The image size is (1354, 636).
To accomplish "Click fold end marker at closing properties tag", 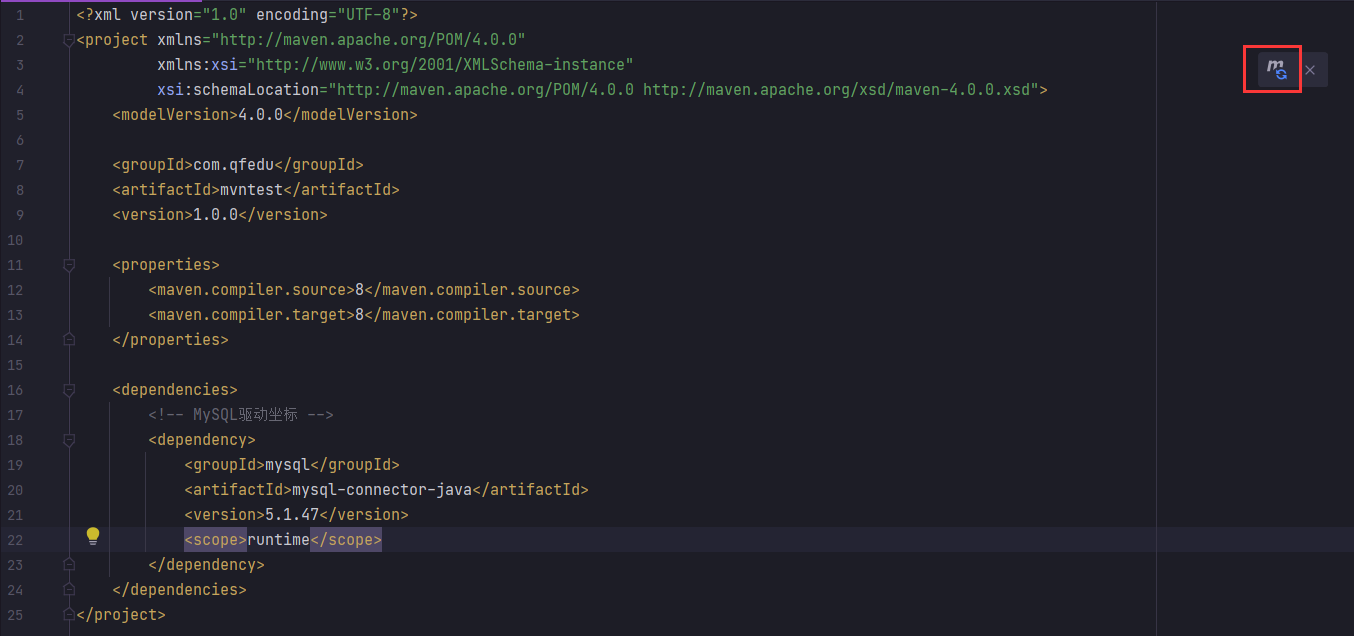I will [x=69, y=340].
